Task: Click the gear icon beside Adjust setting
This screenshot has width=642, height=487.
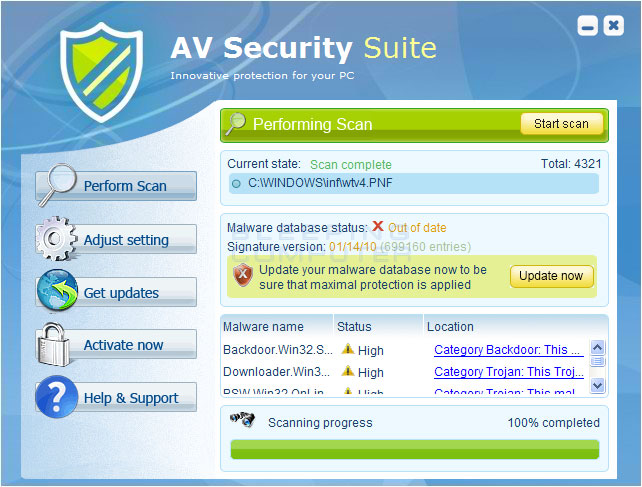Action: (x=56, y=239)
